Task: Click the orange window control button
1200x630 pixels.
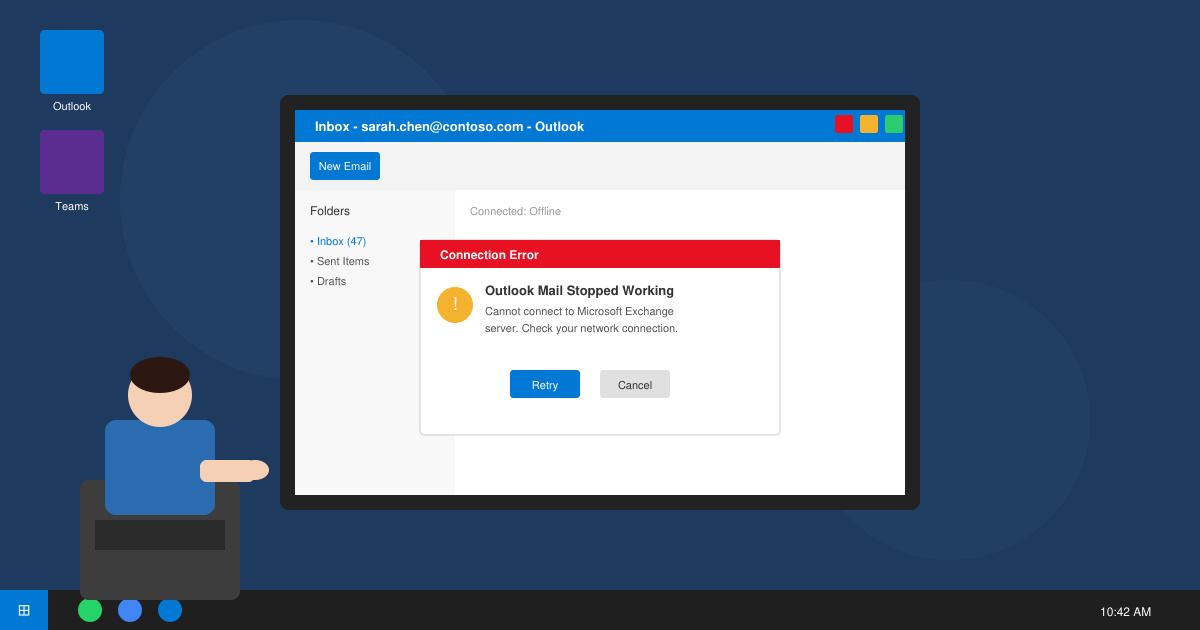Action: 869,124
